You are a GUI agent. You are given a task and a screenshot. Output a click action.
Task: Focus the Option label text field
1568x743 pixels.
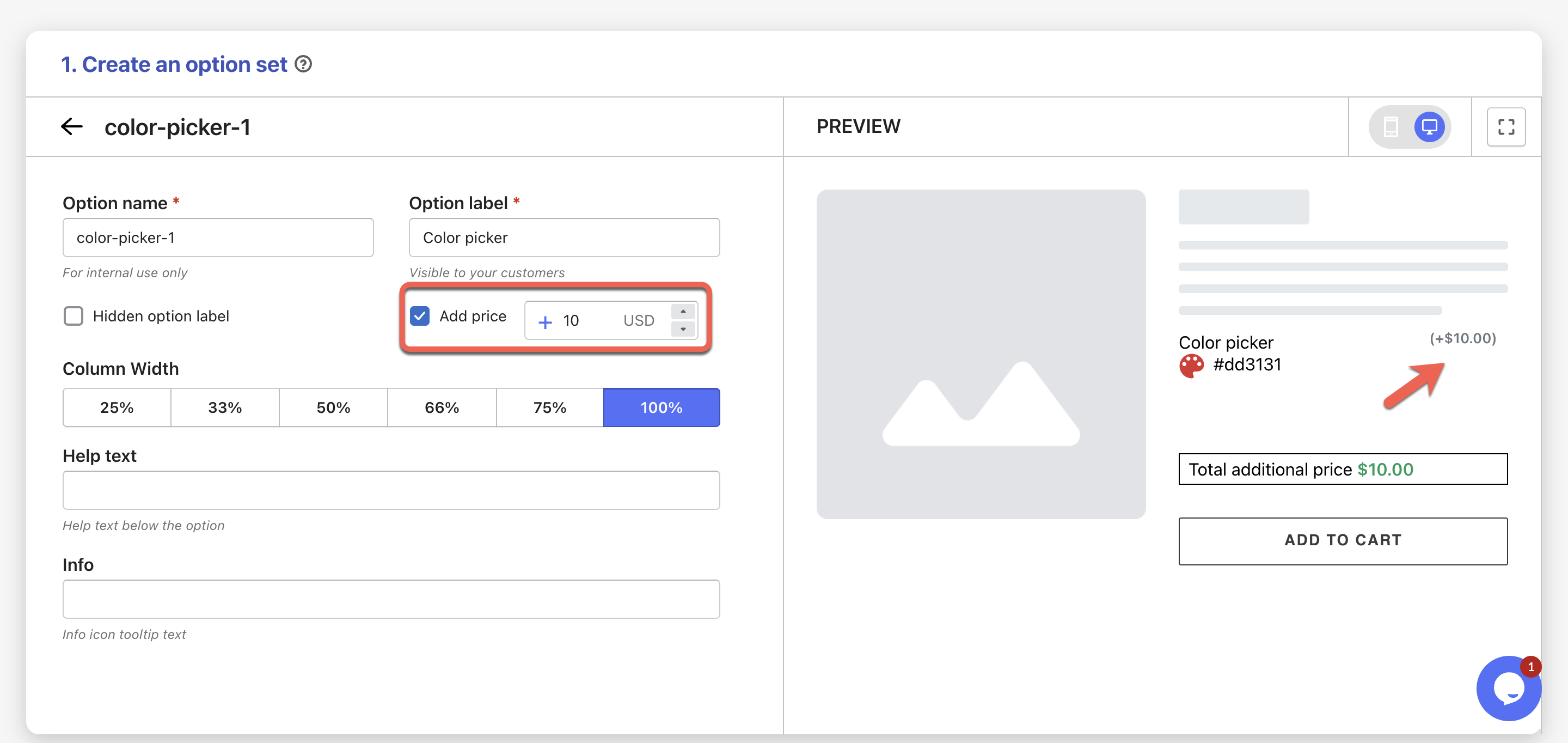(563, 237)
